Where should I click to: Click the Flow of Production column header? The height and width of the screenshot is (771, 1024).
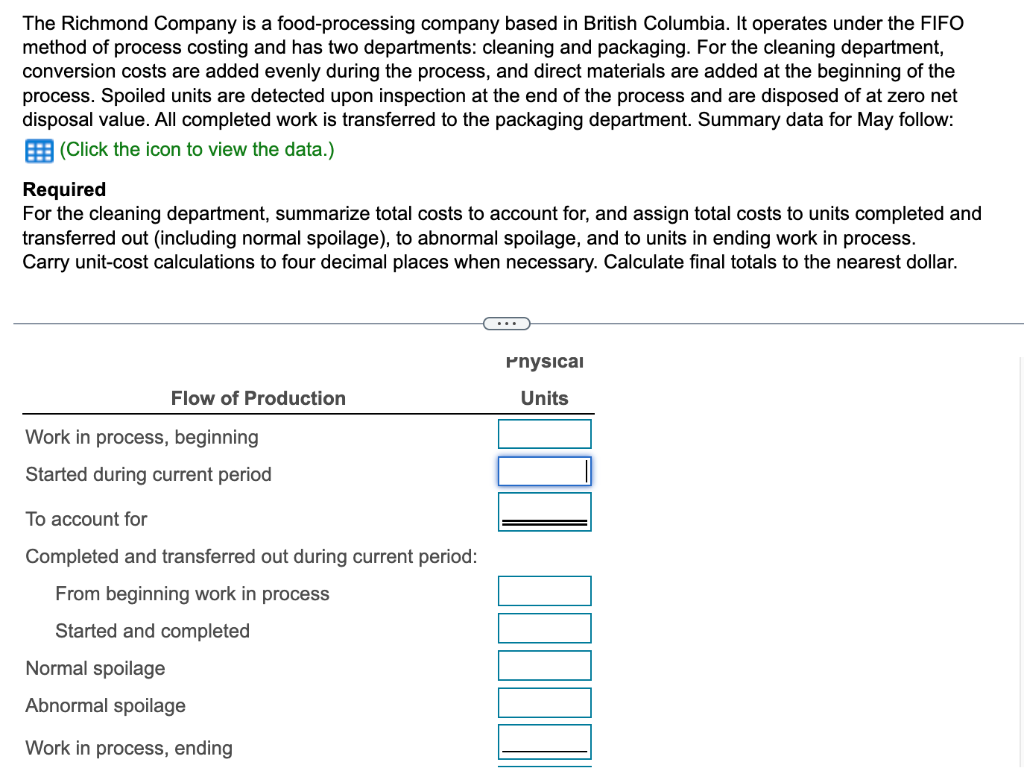click(x=257, y=398)
